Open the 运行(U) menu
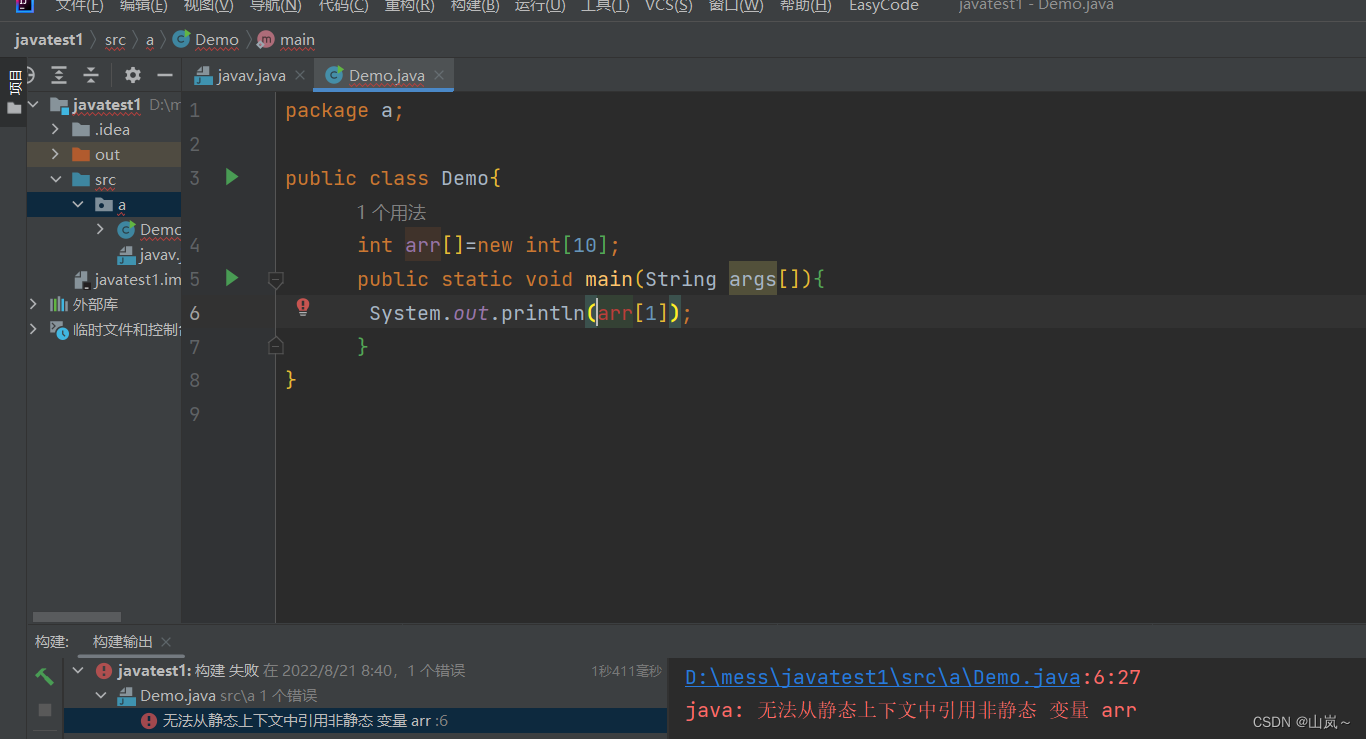This screenshot has width=1366, height=739. click(540, 6)
